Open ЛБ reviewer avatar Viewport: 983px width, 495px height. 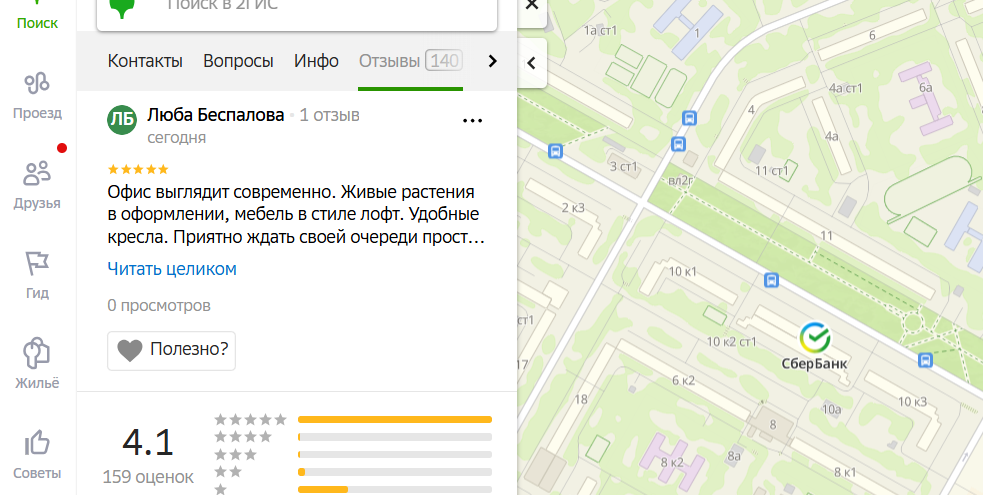pos(122,120)
